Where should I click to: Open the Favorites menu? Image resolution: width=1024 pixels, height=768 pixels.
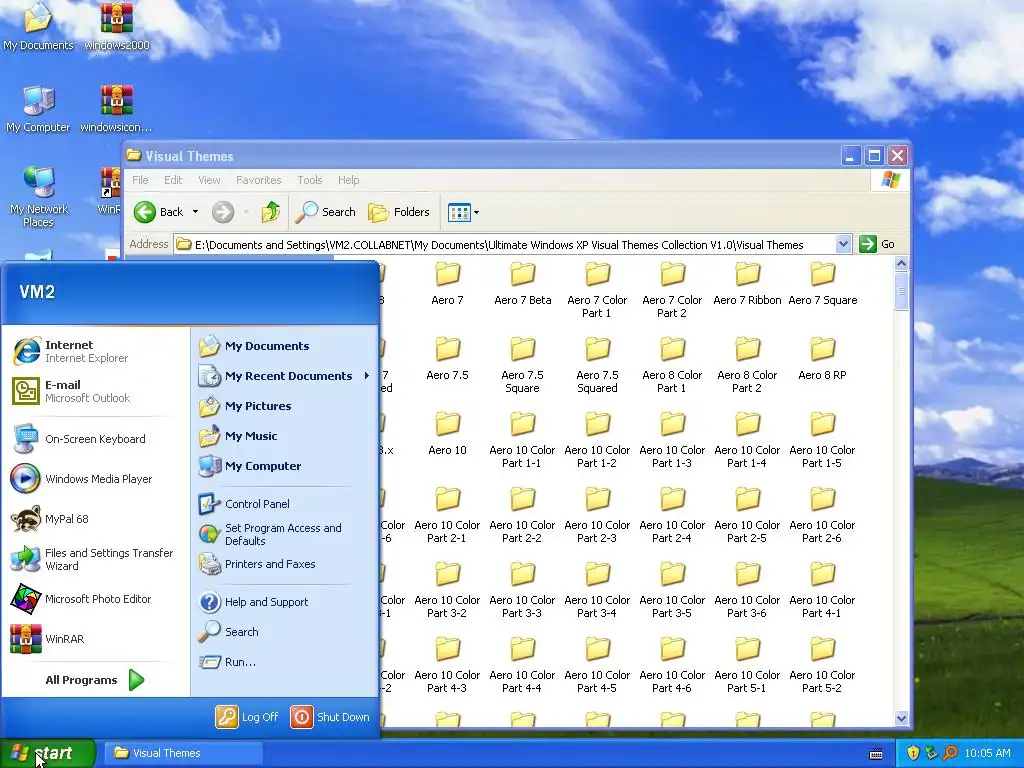259,180
